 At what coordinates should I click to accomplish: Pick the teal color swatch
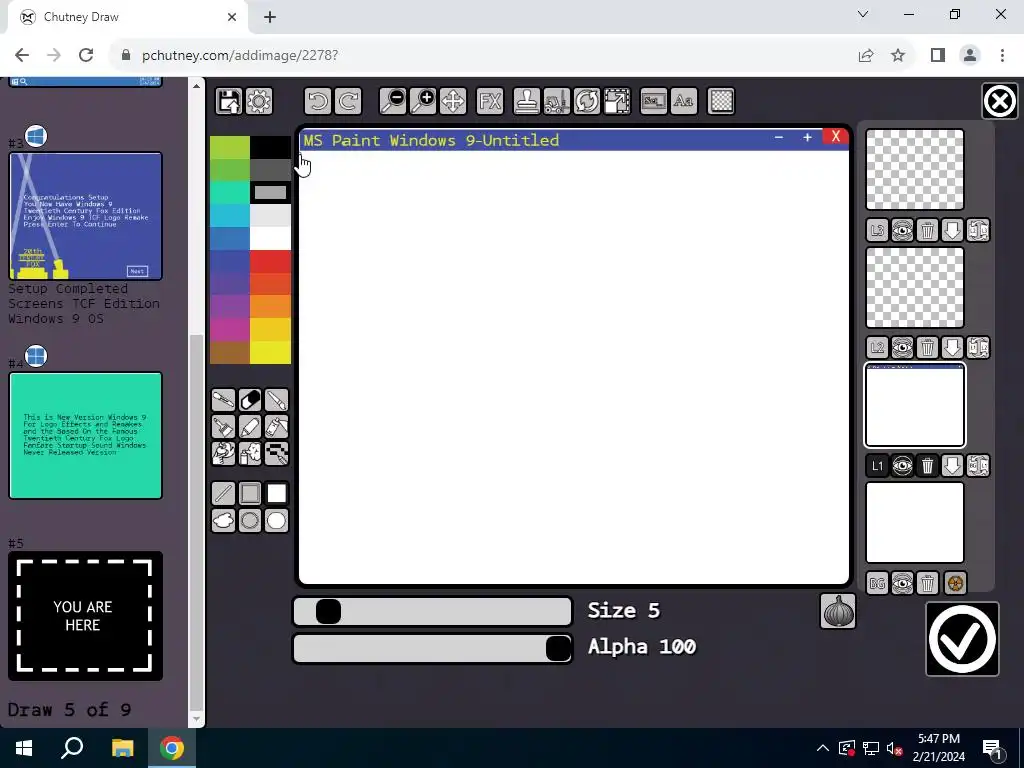pos(230,193)
